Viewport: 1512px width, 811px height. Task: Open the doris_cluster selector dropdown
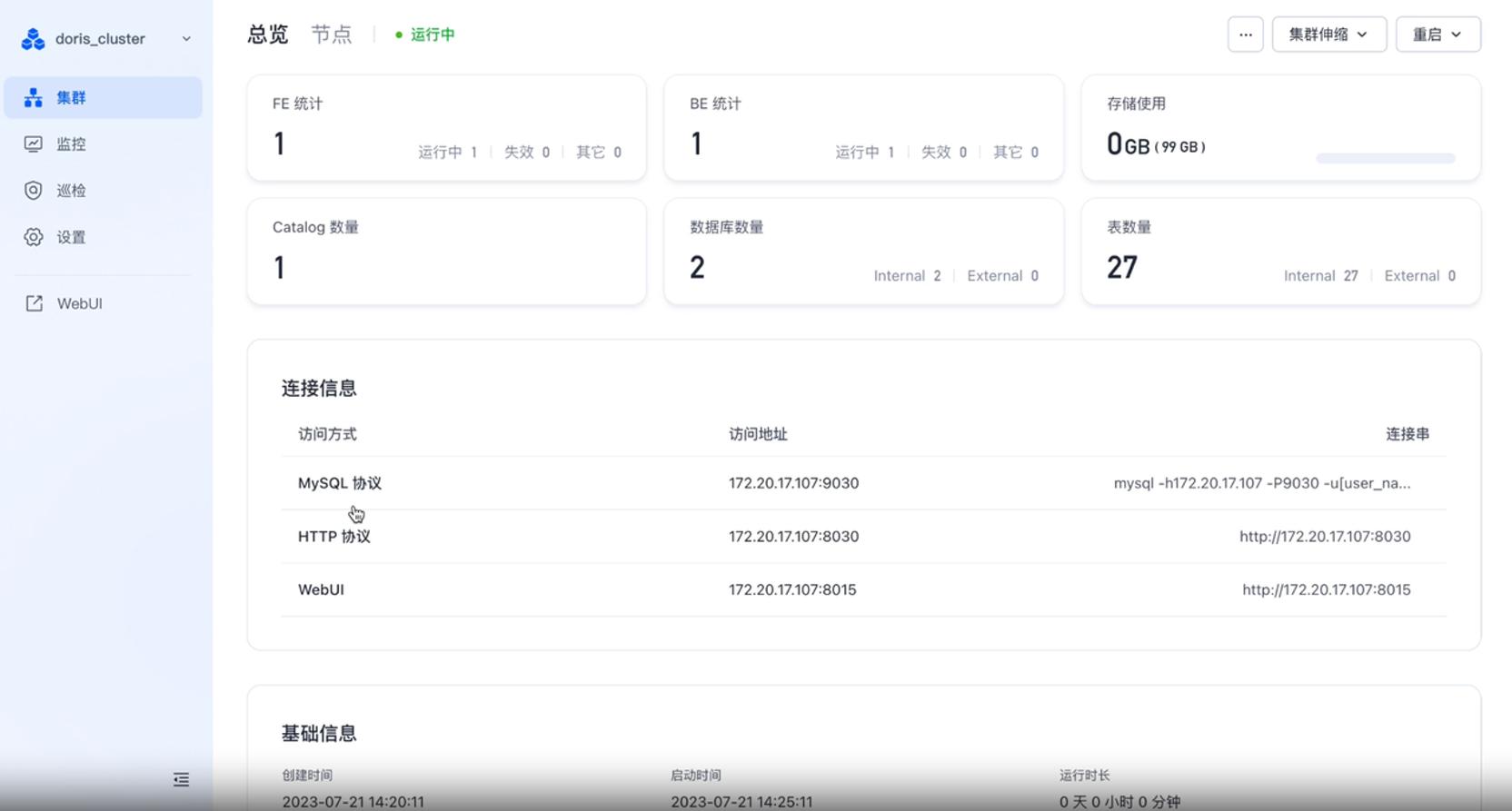(107, 39)
